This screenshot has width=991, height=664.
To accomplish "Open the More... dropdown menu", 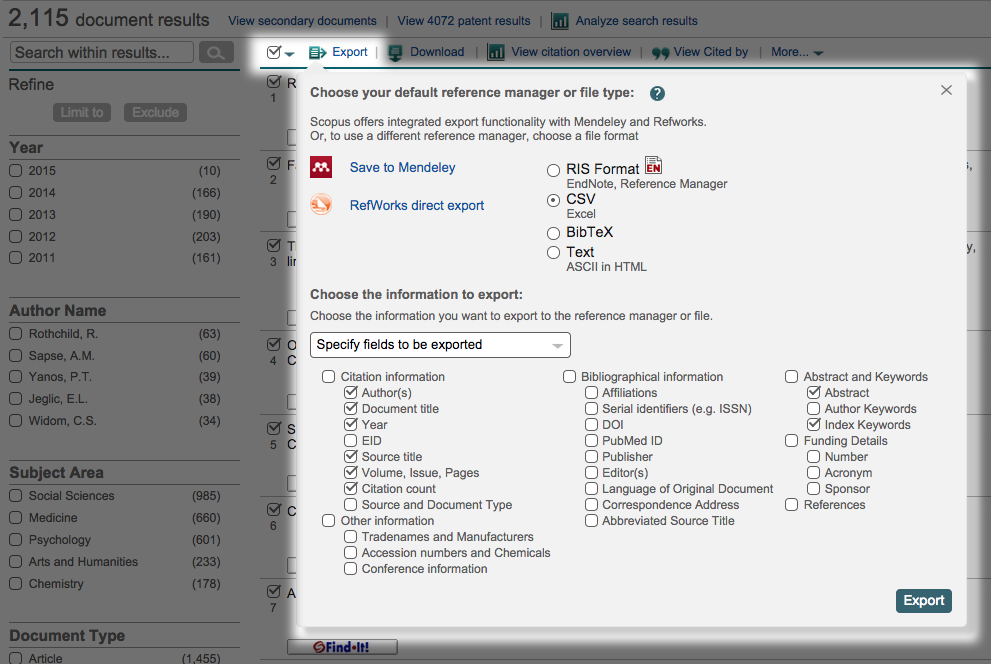I will tap(797, 52).
